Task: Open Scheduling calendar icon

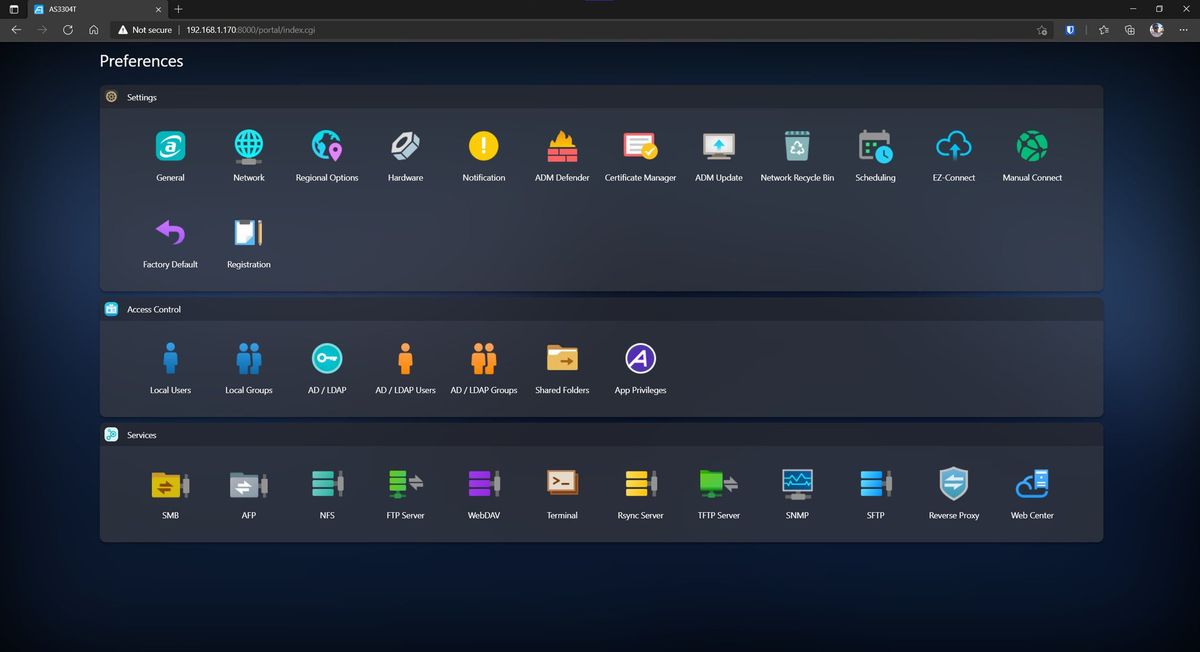Action: 875,146
